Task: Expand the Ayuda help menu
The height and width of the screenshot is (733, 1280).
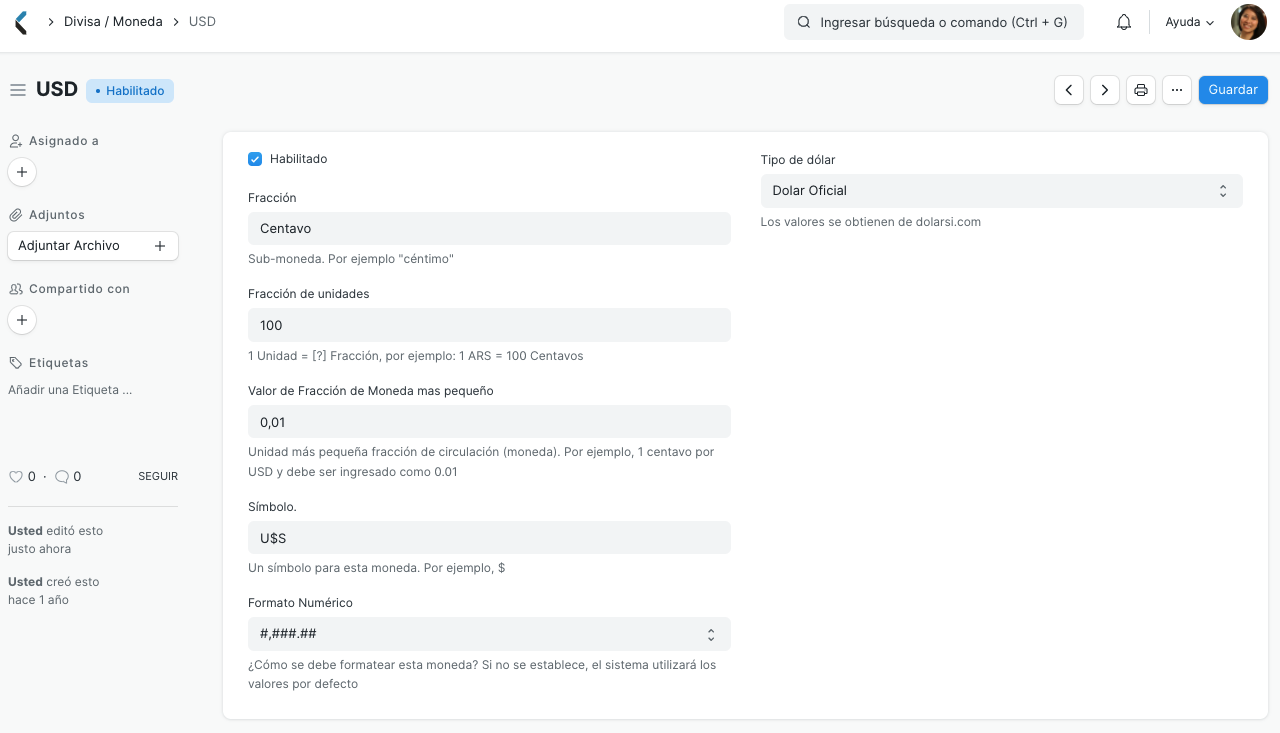Action: tap(1190, 22)
